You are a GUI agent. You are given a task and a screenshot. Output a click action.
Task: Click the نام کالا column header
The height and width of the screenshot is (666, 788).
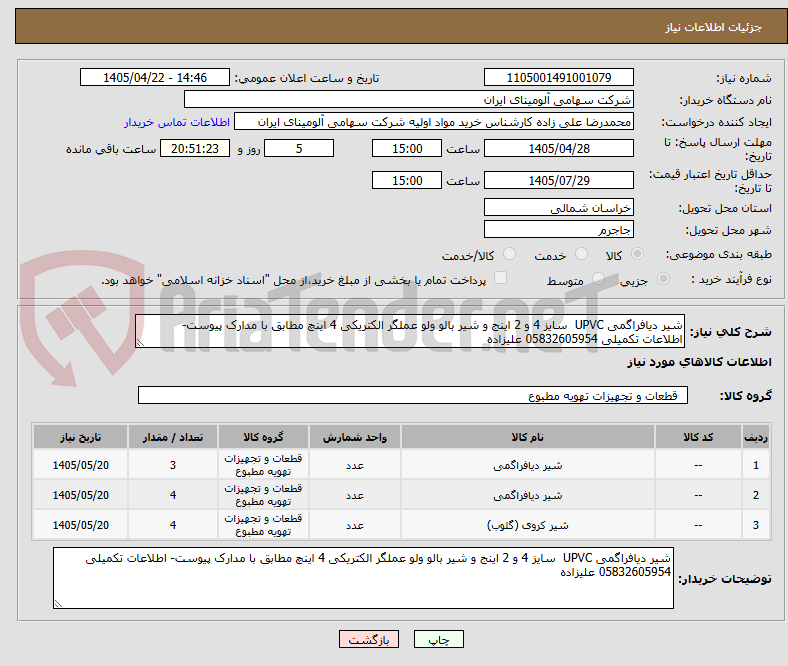click(527, 437)
